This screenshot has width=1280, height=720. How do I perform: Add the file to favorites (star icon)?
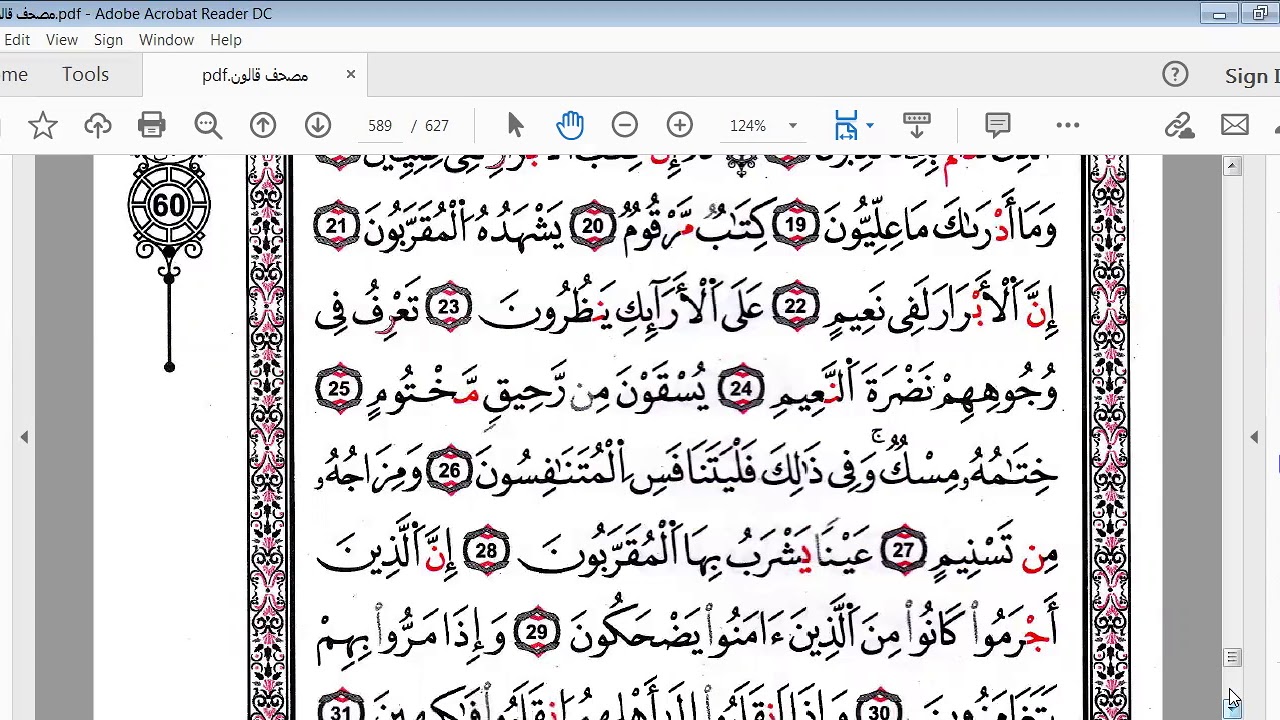pyautogui.click(x=42, y=125)
